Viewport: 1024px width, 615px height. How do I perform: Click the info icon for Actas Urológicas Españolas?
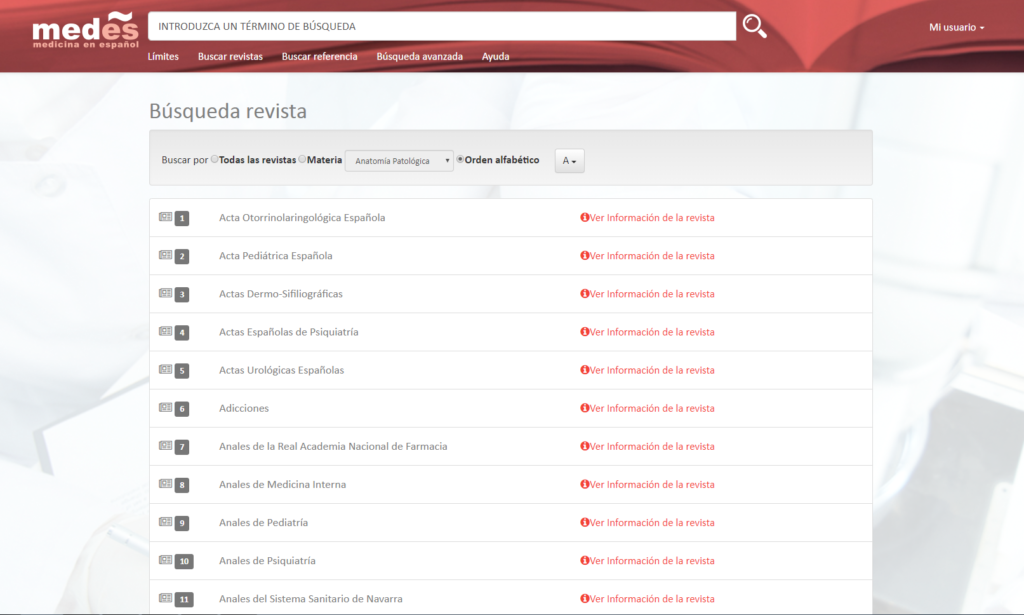pyautogui.click(x=585, y=370)
